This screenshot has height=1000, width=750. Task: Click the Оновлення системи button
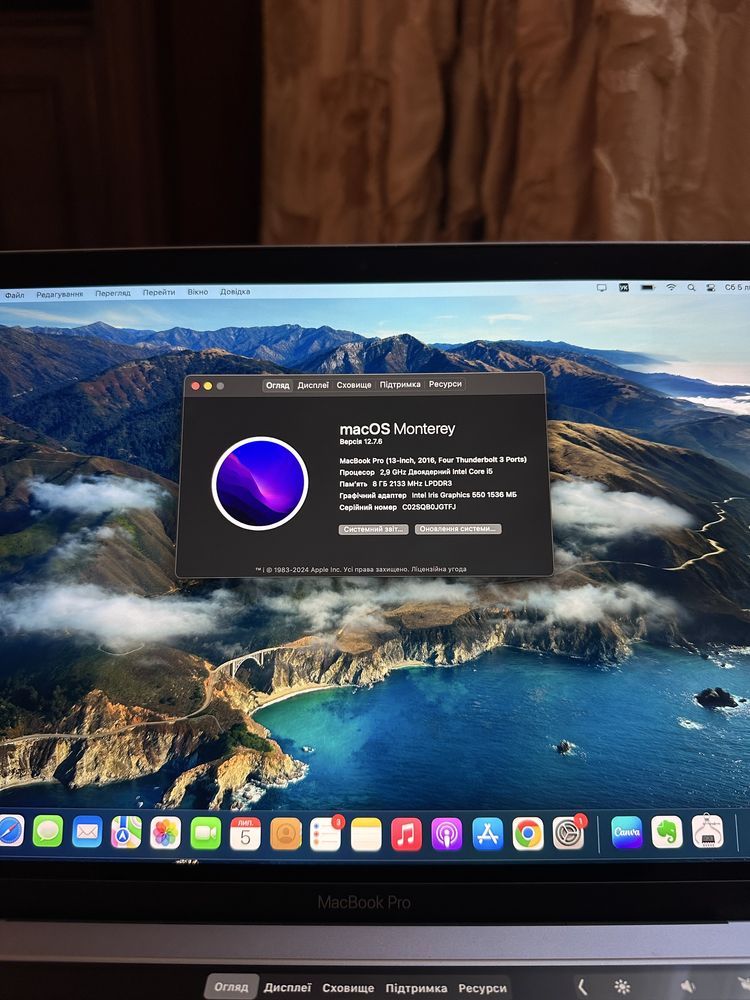coord(458,529)
